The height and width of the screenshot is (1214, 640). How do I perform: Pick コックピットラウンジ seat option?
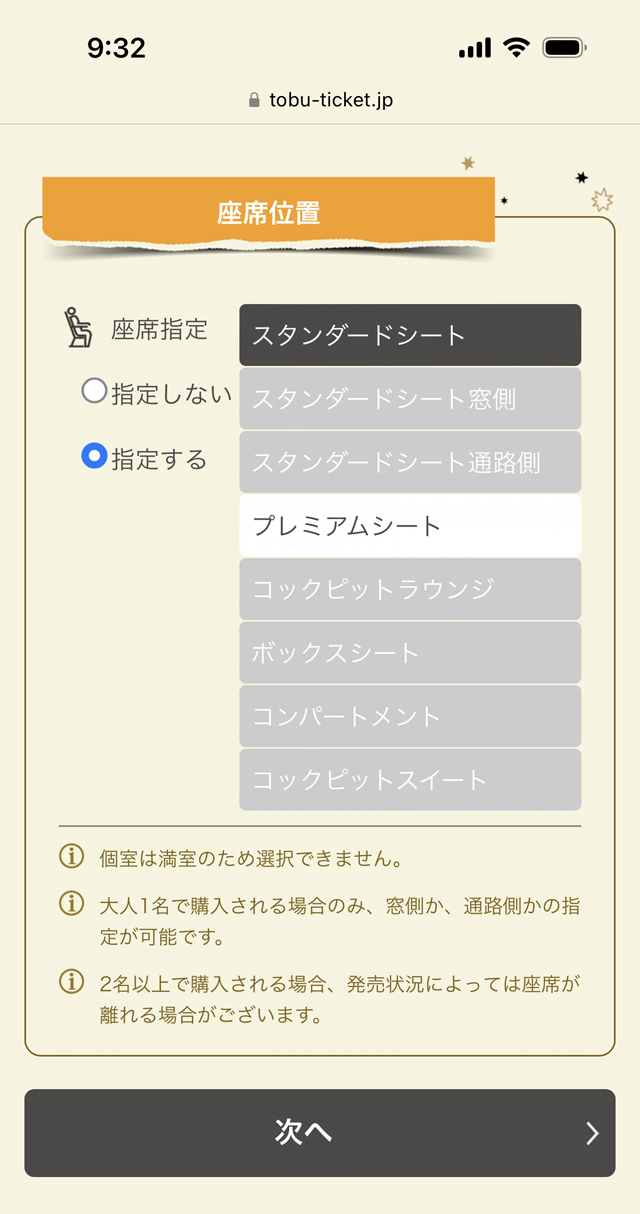point(410,589)
